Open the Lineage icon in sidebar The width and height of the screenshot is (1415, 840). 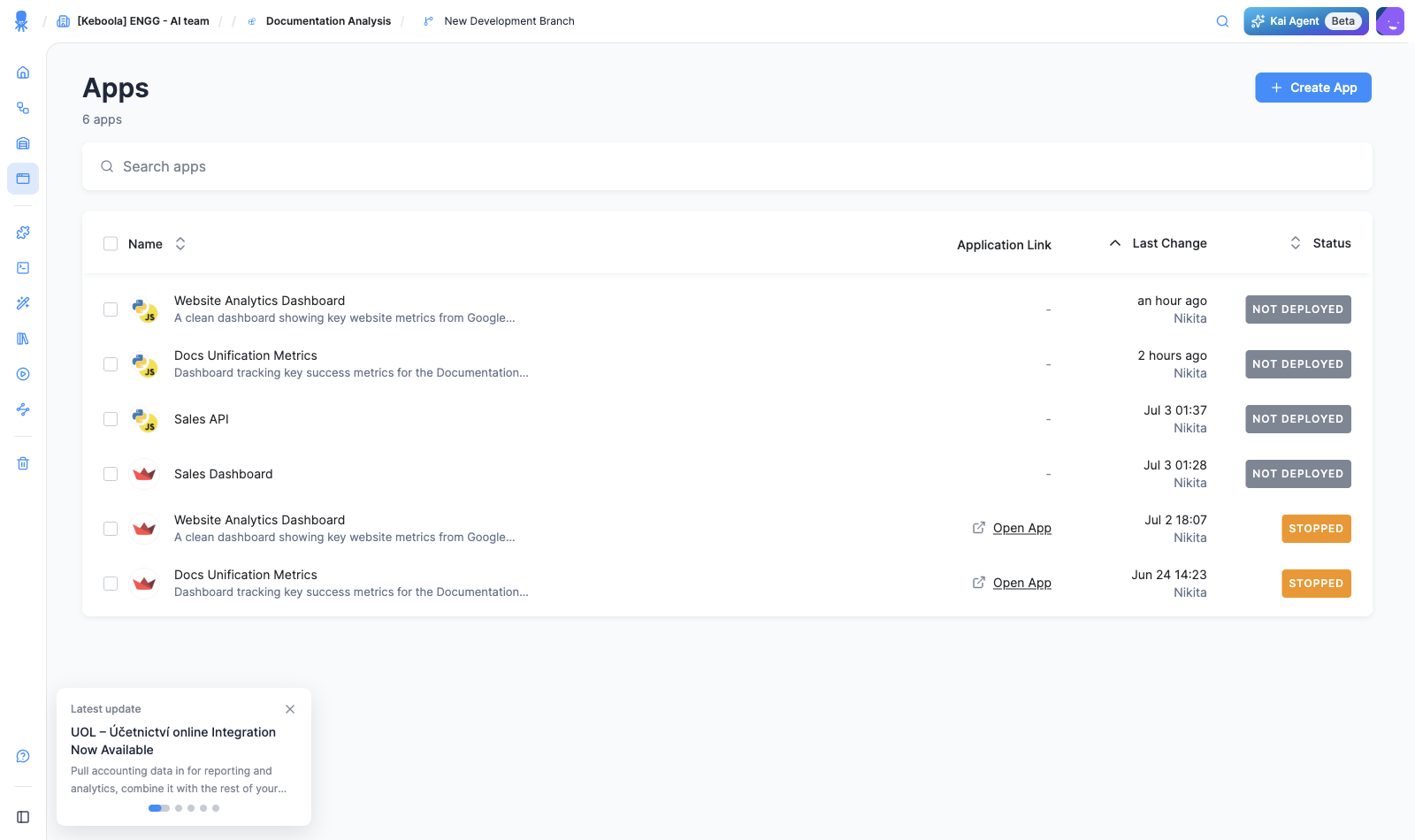coord(23,409)
